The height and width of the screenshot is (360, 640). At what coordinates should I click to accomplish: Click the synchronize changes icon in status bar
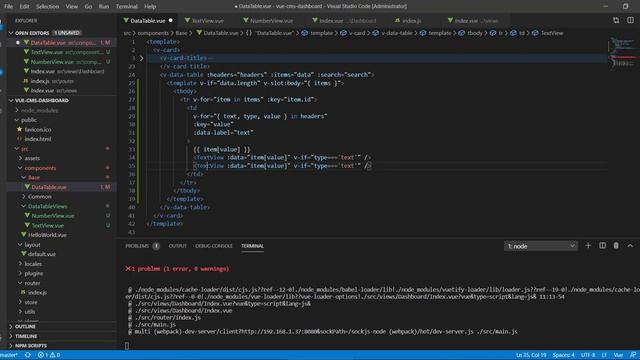click(28, 355)
